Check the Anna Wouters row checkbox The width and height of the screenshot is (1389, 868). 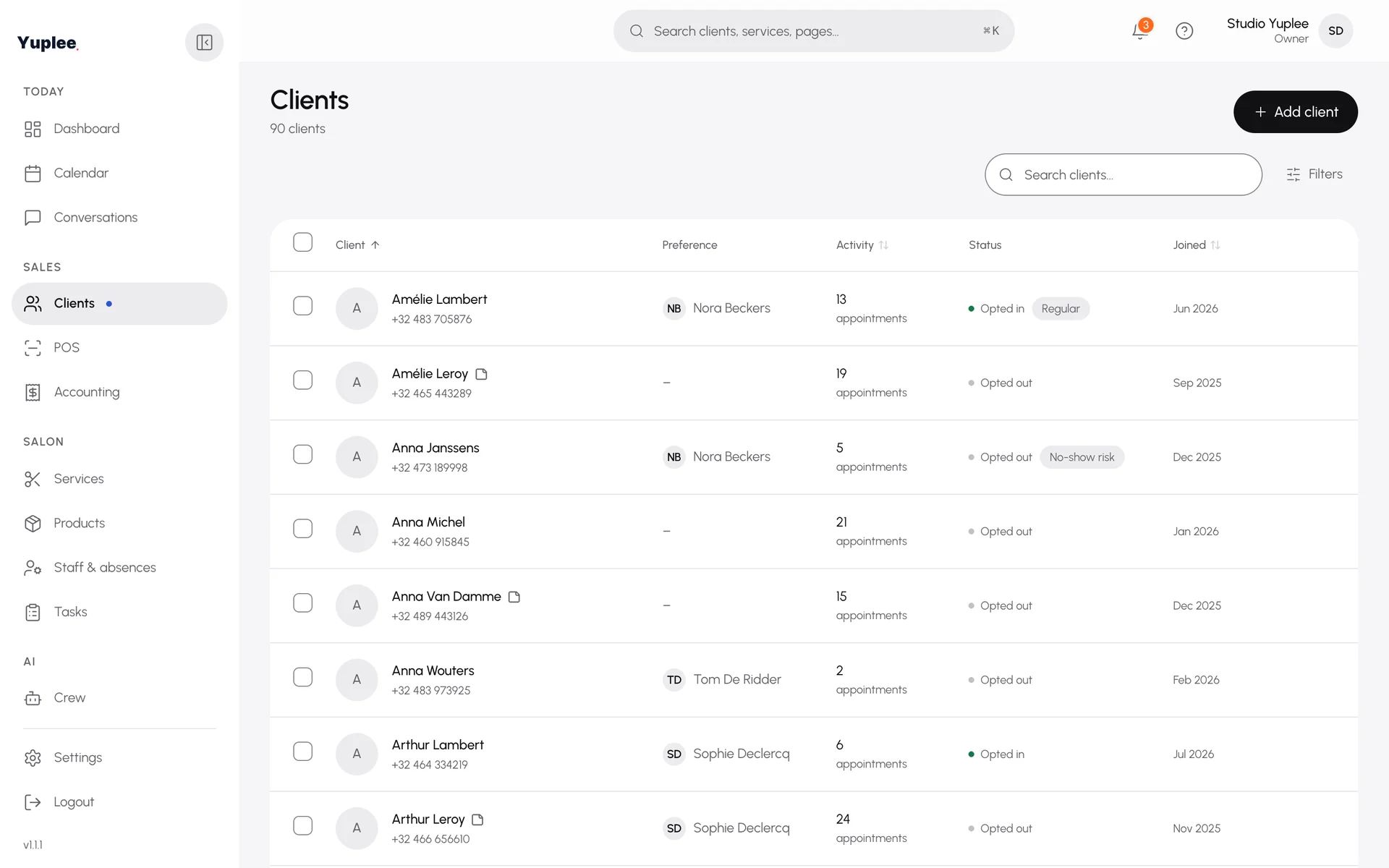point(302,677)
